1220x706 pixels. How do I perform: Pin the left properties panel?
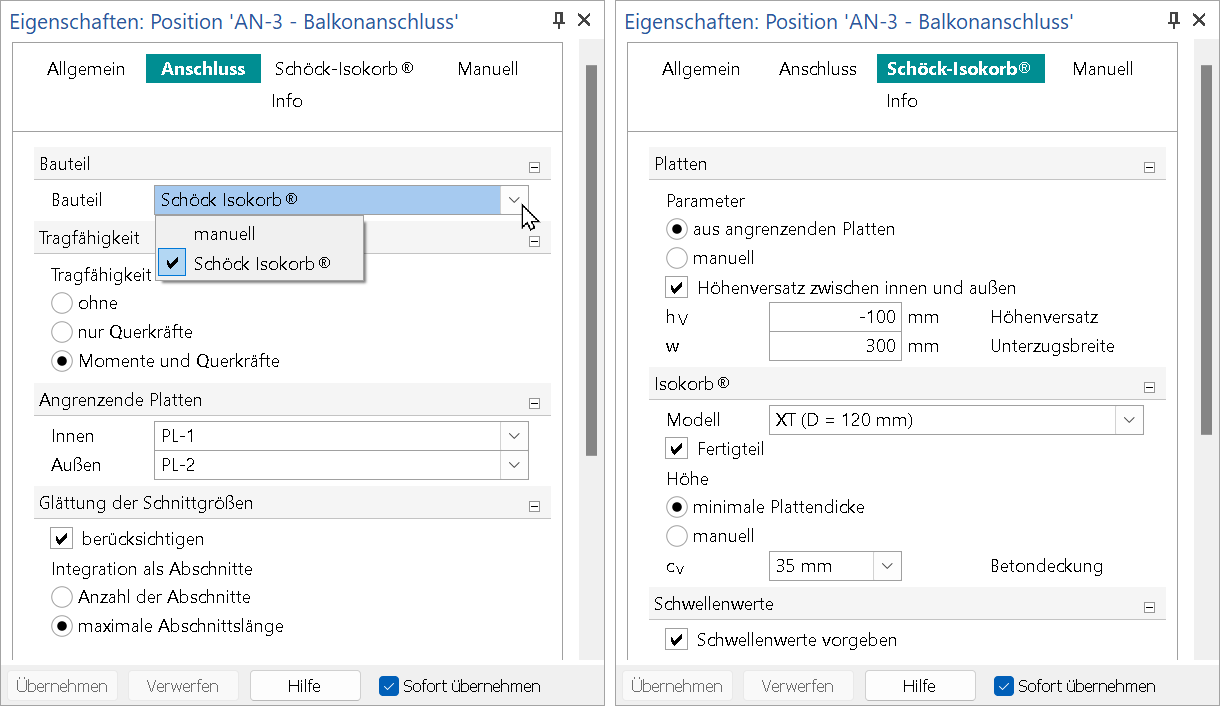click(x=560, y=21)
